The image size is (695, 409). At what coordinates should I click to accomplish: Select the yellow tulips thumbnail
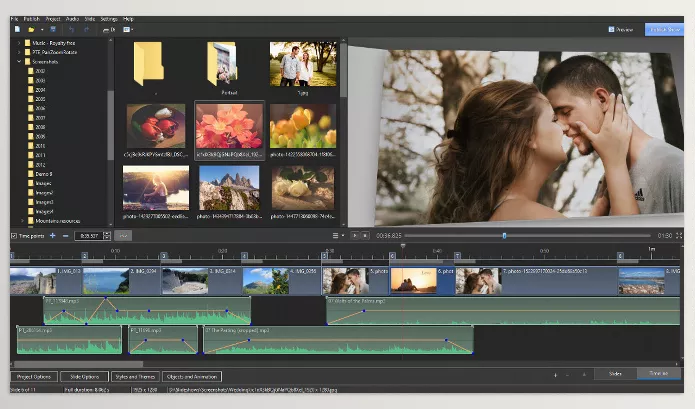click(303, 126)
